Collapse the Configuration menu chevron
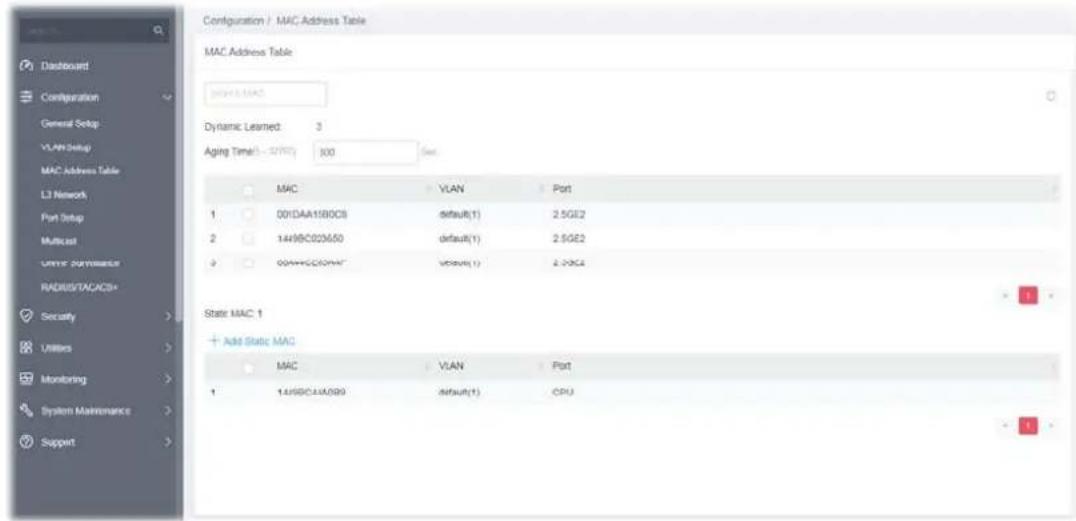This screenshot has height=521, width=1076. click(168, 98)
